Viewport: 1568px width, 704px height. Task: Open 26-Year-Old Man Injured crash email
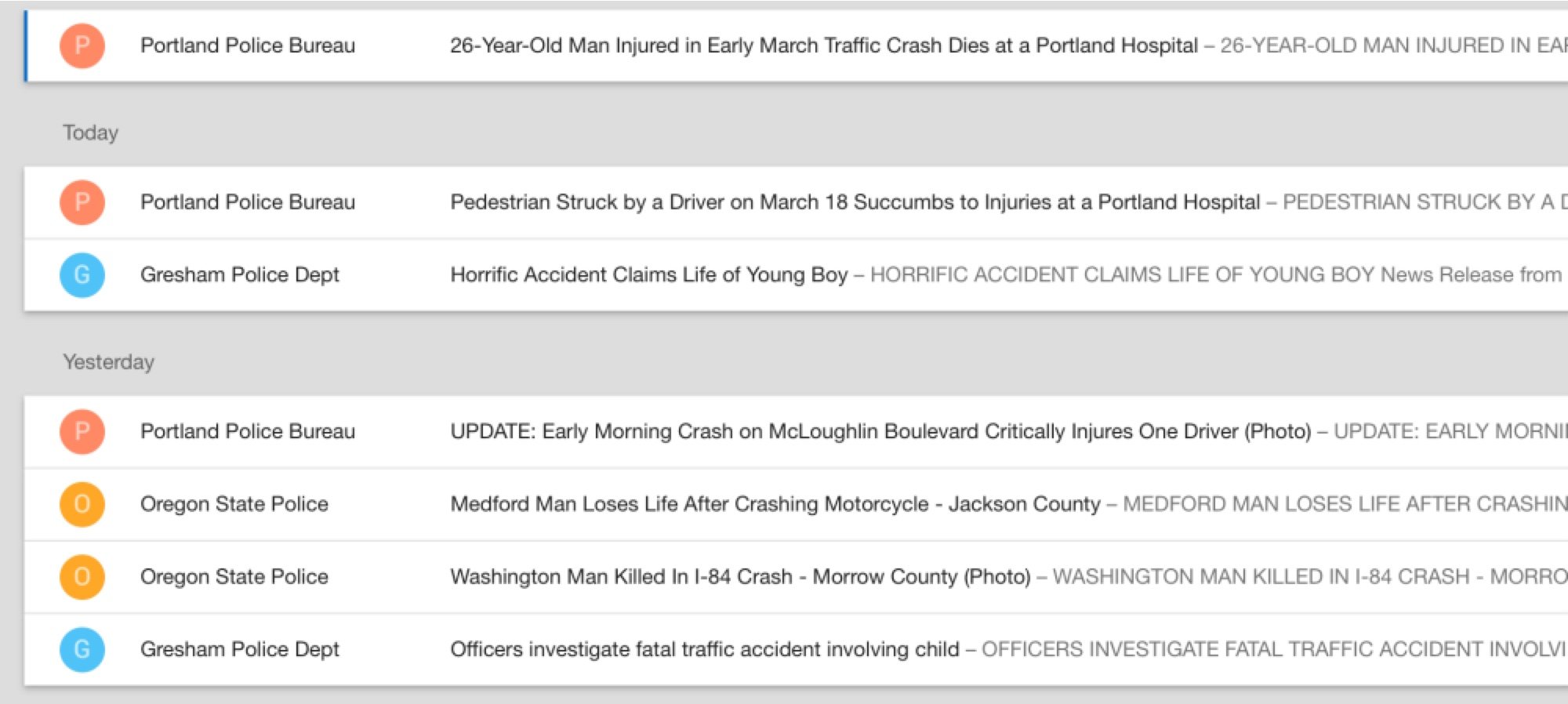click(796, 45)
